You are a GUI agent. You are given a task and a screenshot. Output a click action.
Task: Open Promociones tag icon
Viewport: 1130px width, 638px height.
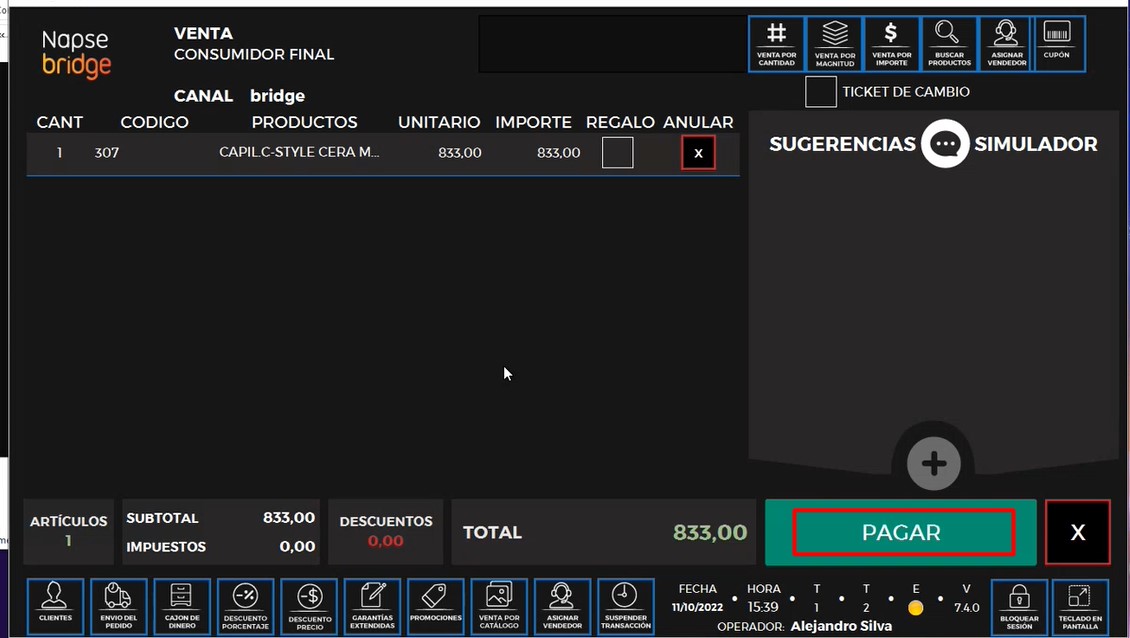click(436, 607)
